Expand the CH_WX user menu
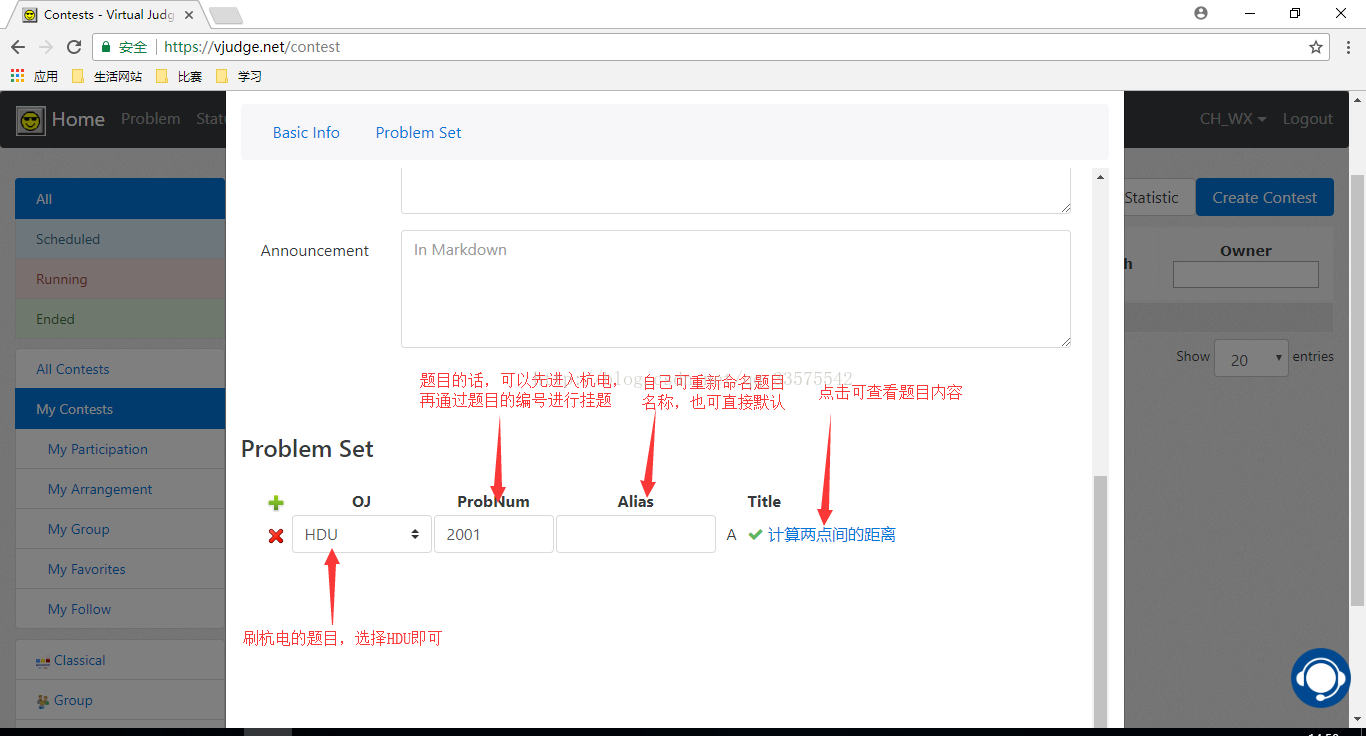 pyautogui.click(x=1233, y=119)
